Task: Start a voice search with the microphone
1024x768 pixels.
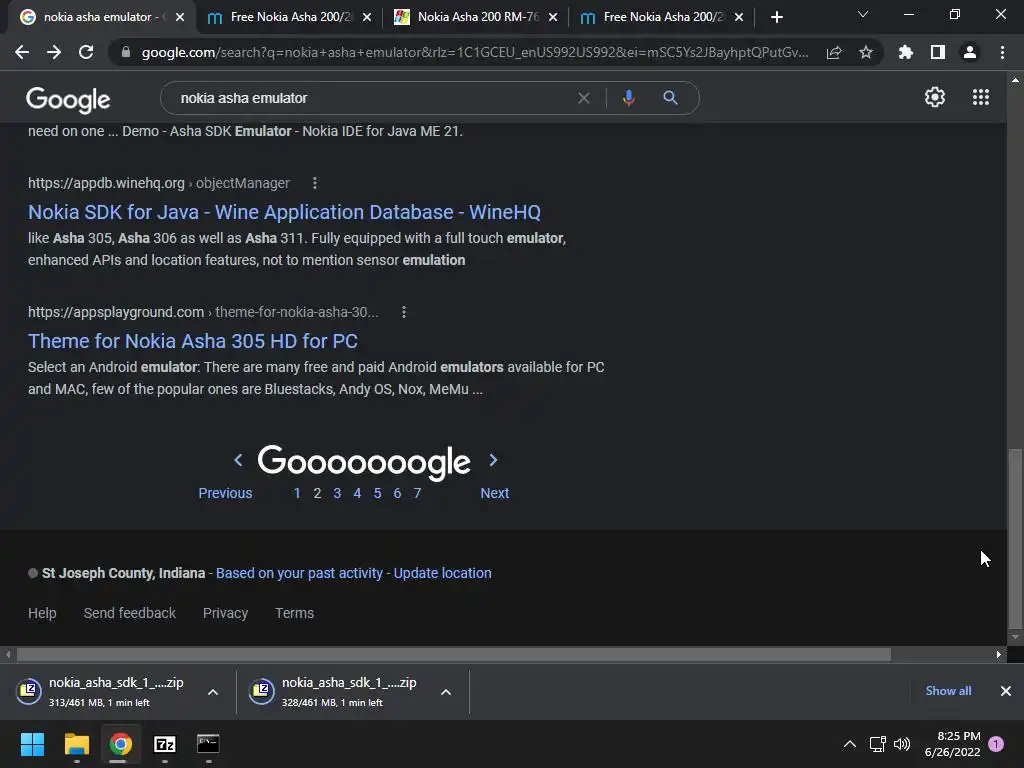Action: 628,98
